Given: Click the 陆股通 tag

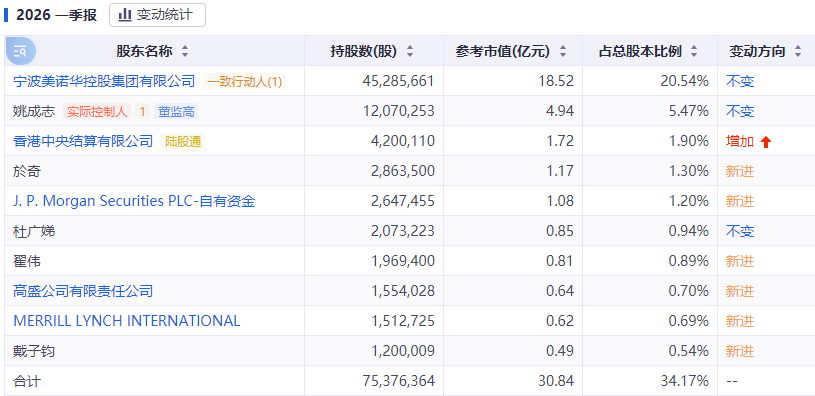Looking at the screenshot, I should (183, 141).
